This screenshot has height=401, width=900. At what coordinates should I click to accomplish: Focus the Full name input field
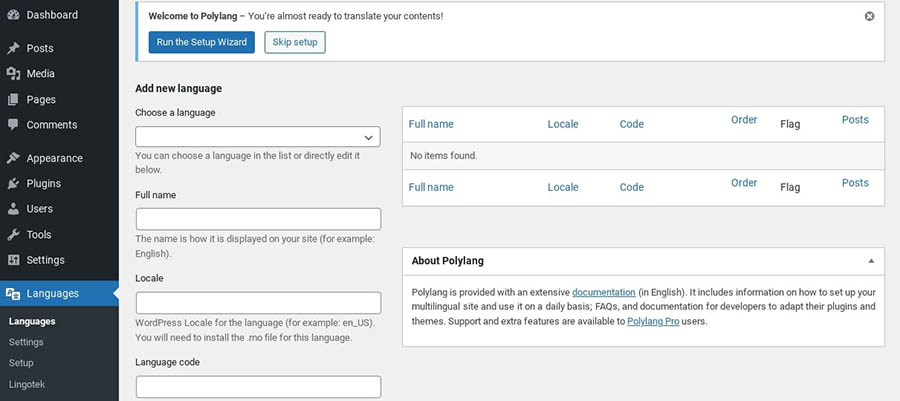pyautogui.click(x=258, y=219)
